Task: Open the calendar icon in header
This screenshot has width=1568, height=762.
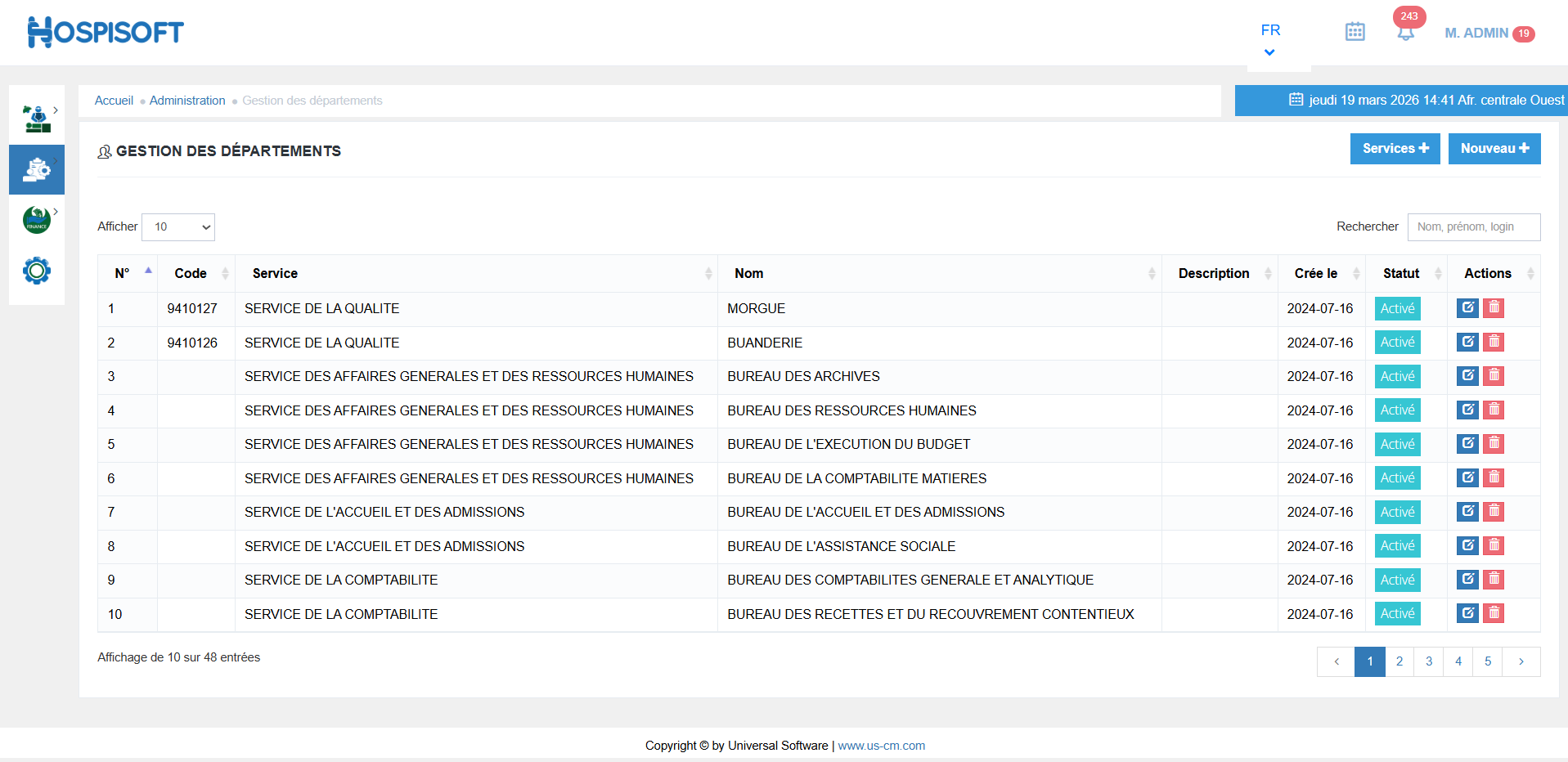Action: coord(1355,32)
